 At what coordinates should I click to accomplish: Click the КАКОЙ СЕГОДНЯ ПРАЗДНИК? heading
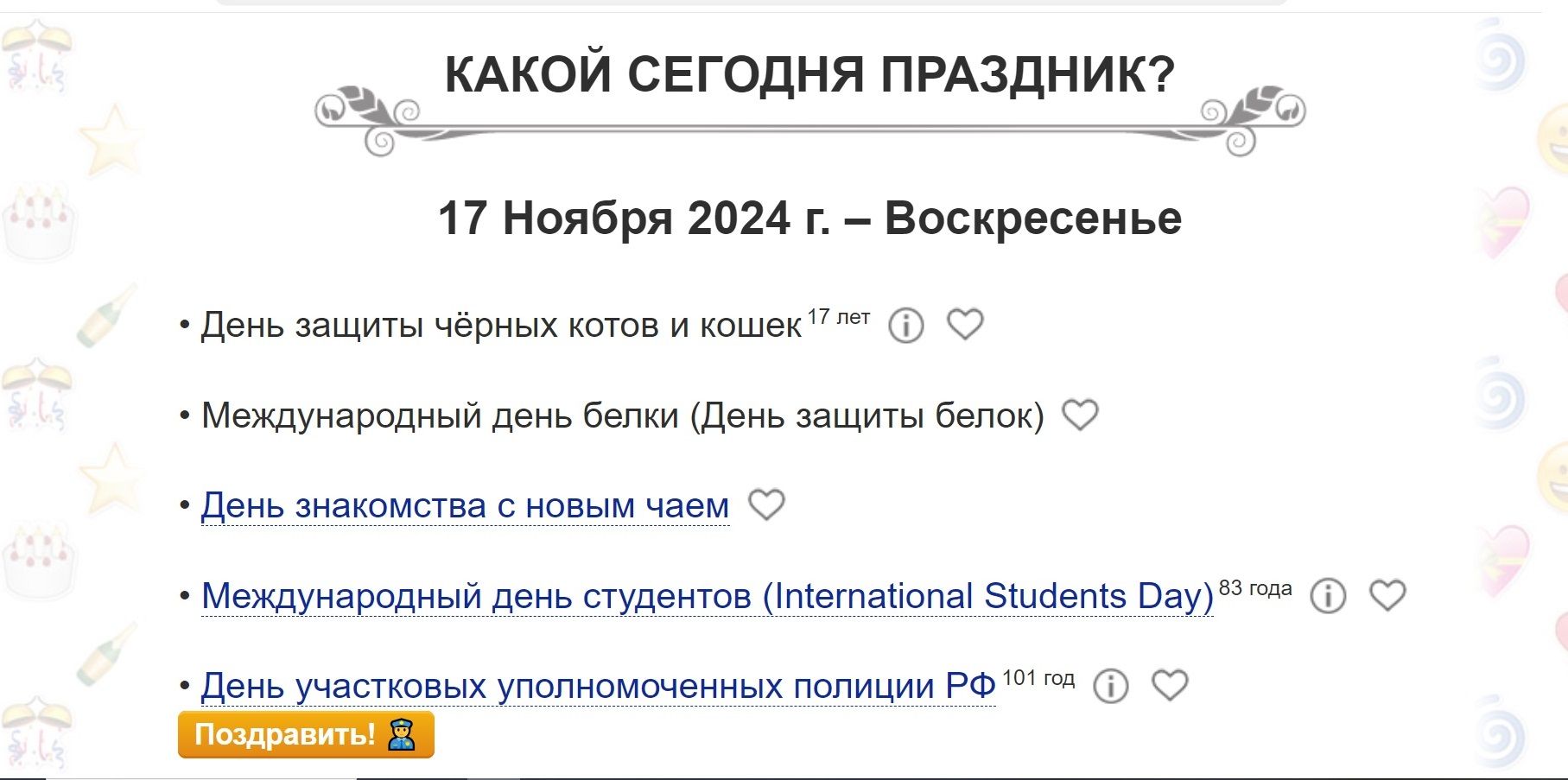click(809, 74)
